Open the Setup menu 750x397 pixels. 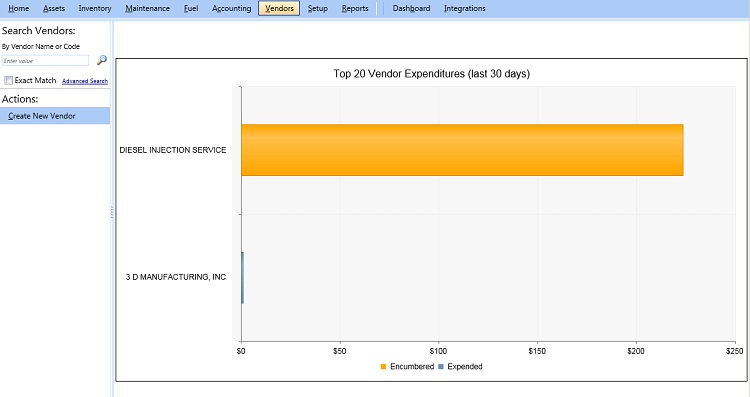coord(318,8)
